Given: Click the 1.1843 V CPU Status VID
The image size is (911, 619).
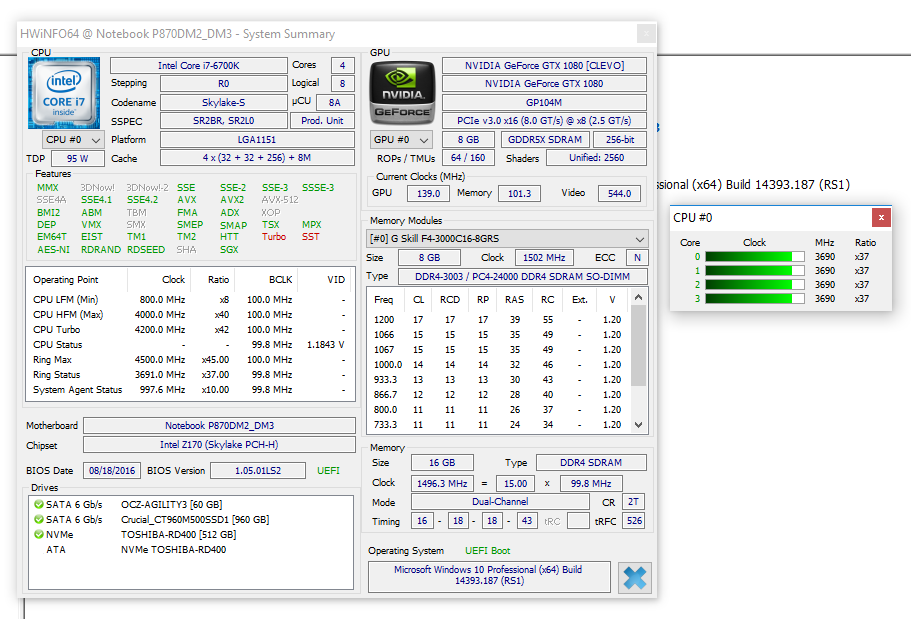Looking at the screenshot, I should click(x=325, y=345).
